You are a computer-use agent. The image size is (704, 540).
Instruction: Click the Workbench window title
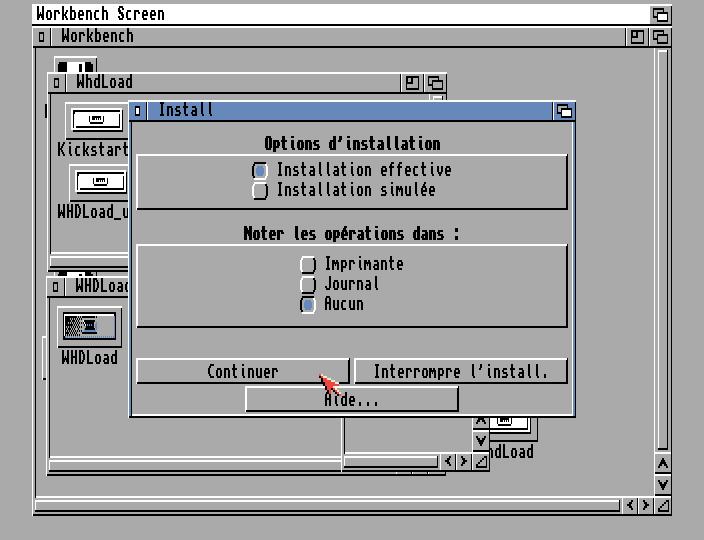(x=97, y=36)
